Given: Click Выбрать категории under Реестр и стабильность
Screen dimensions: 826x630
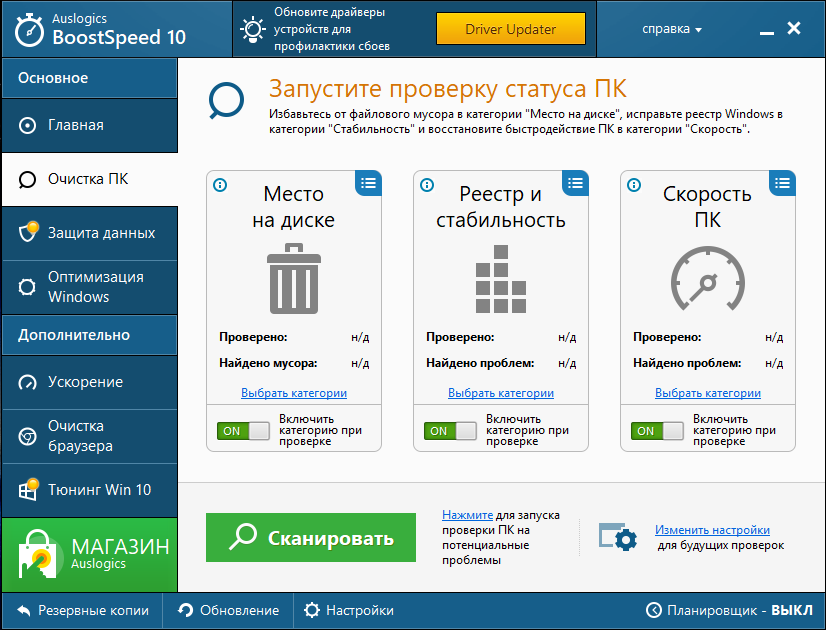Looking at the screenshot, I should click(x=501, y=393).
